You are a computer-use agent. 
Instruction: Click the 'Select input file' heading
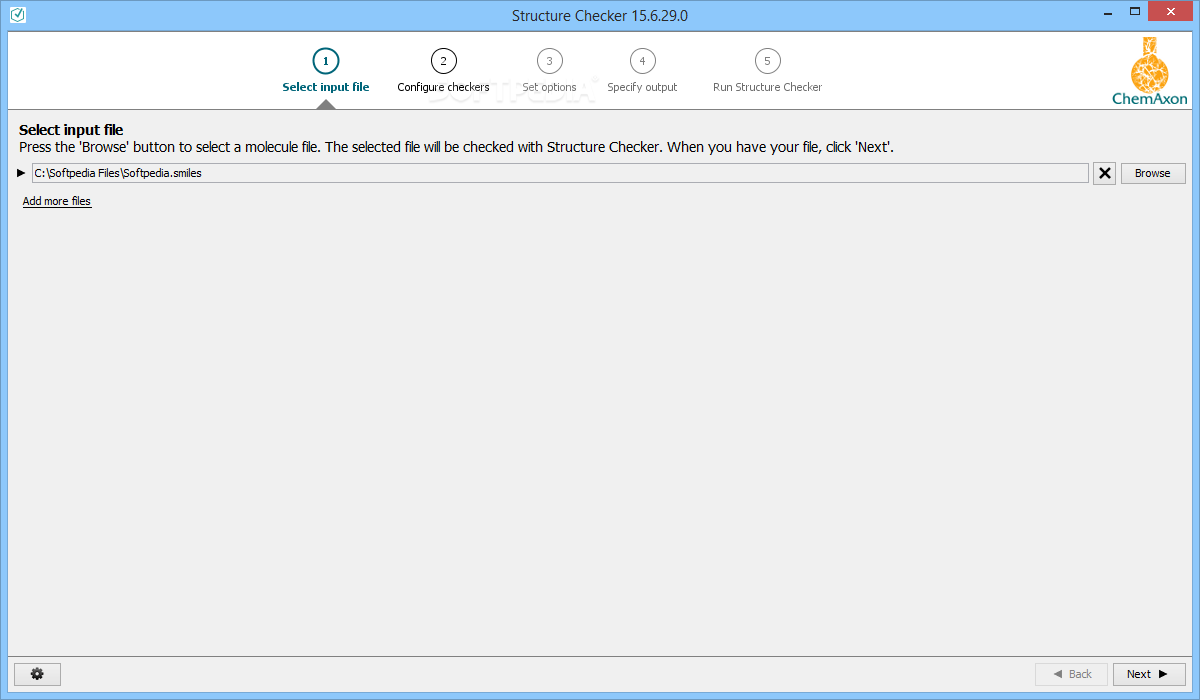pyautogui.click(x=71, y=130)
